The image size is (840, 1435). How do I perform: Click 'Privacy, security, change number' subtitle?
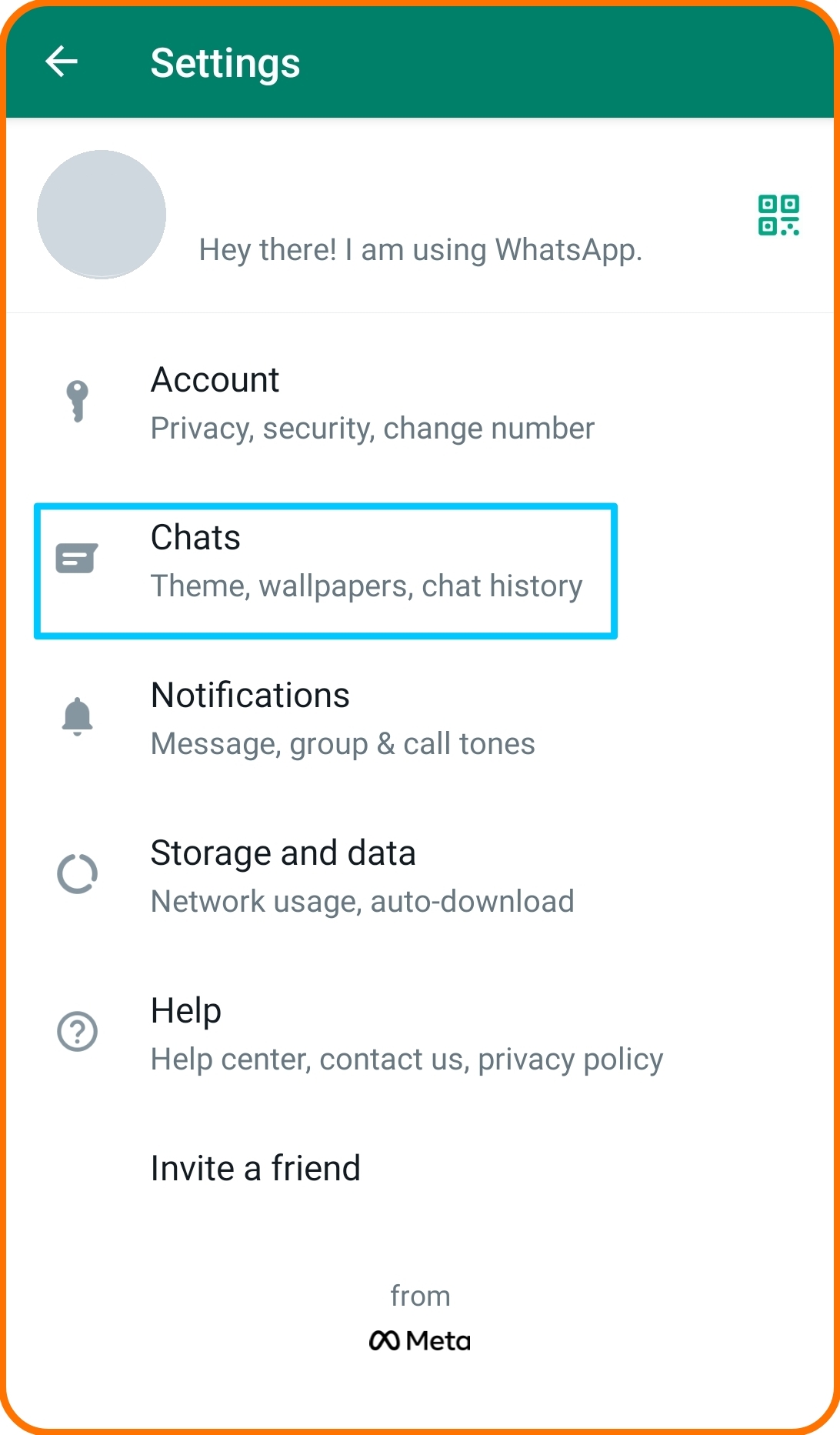click(372, 429)
